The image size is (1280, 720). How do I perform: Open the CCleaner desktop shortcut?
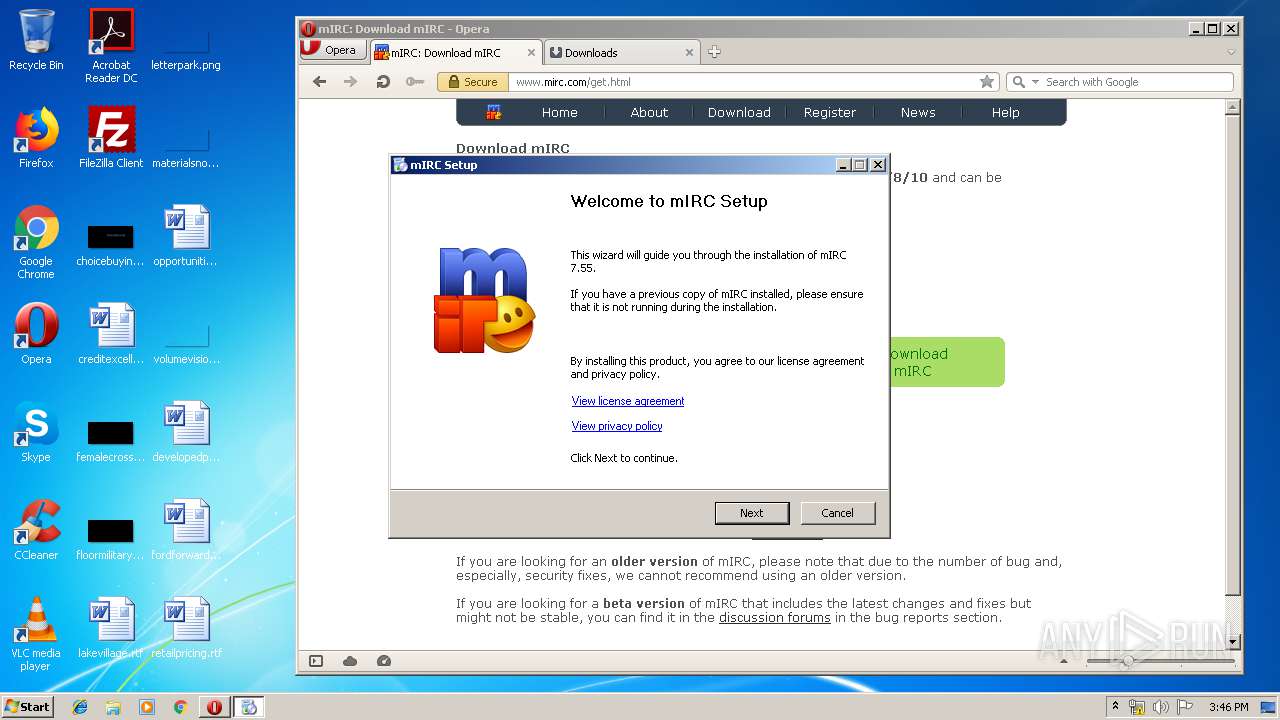tap(36, 530)
